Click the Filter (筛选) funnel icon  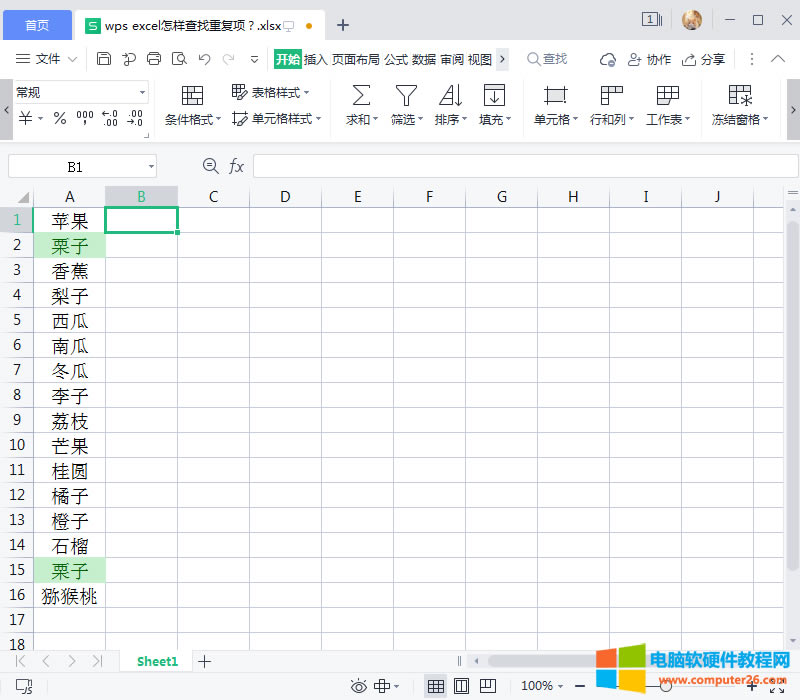pos(405,96)
